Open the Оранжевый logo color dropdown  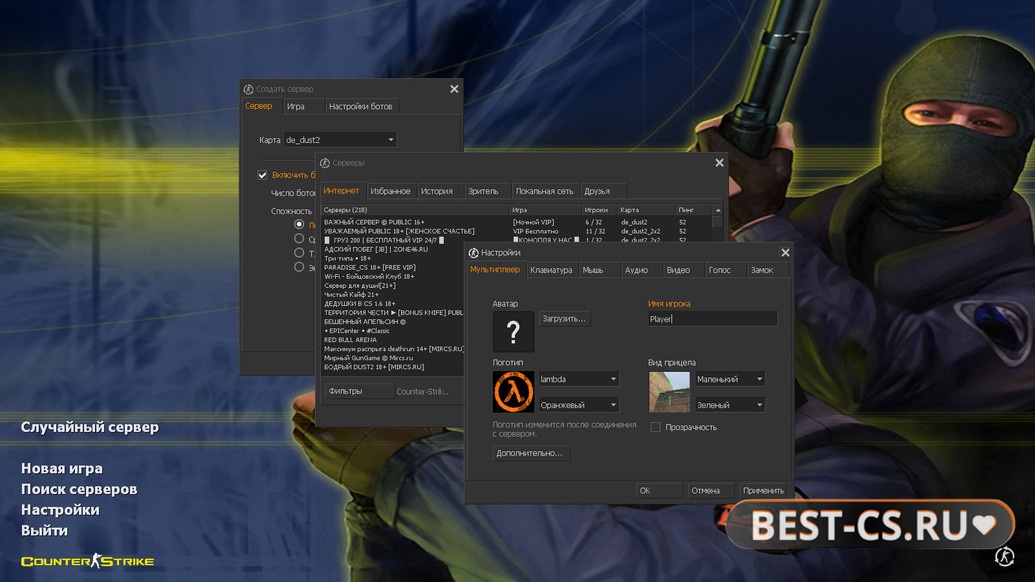pos(579,404)
